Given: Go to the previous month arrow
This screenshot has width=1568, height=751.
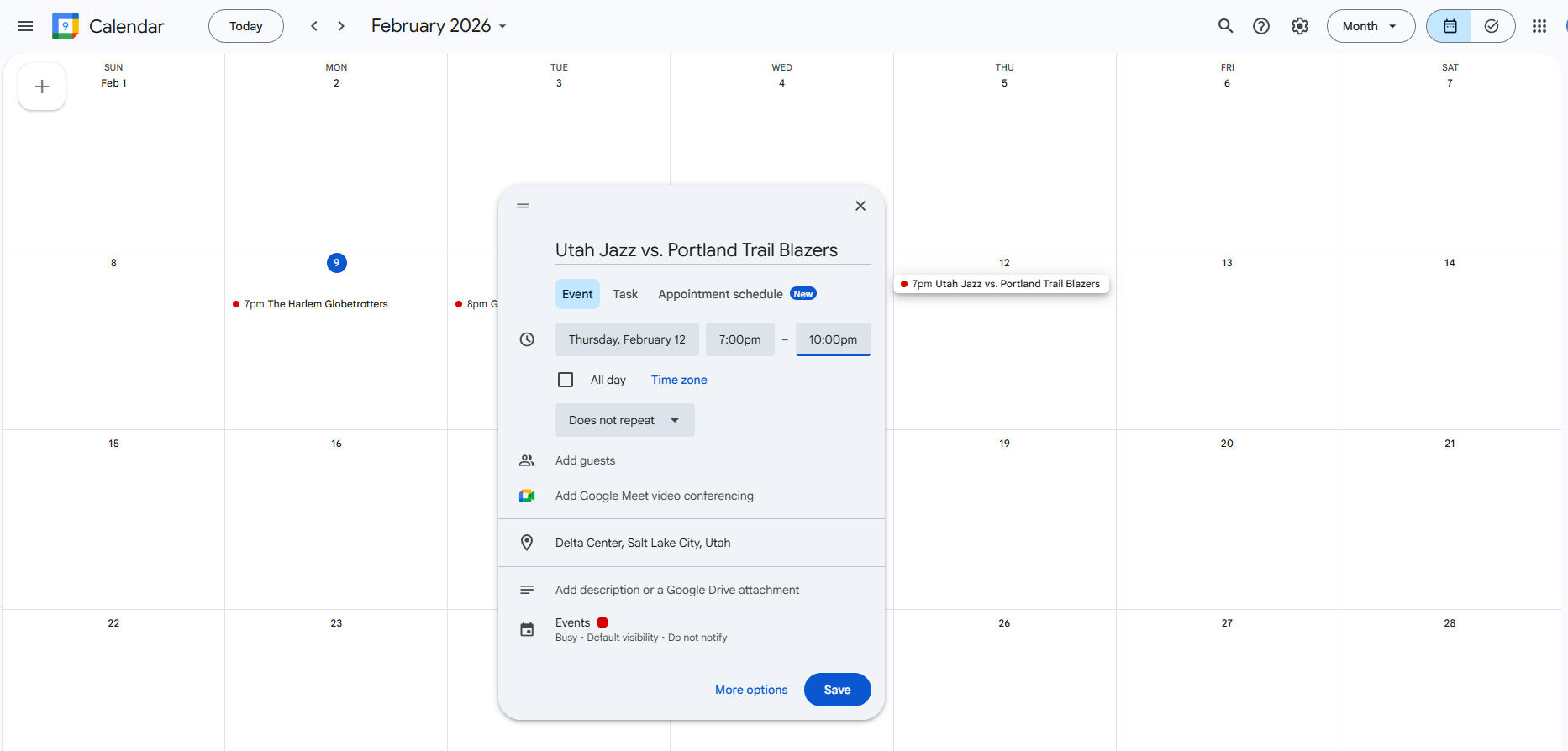Looking at the screenshot, I should pyautogui.click(x=314, y=26).
